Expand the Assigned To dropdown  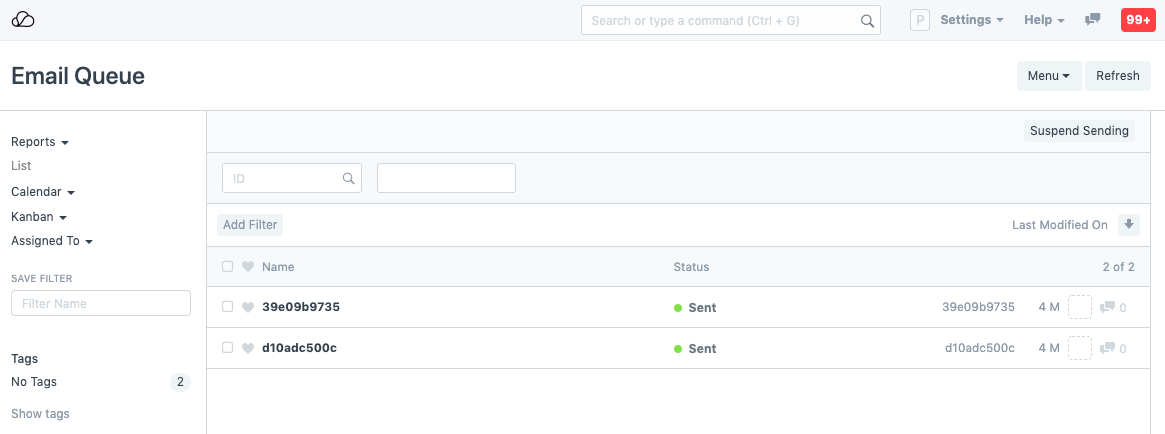pos(52,241)
